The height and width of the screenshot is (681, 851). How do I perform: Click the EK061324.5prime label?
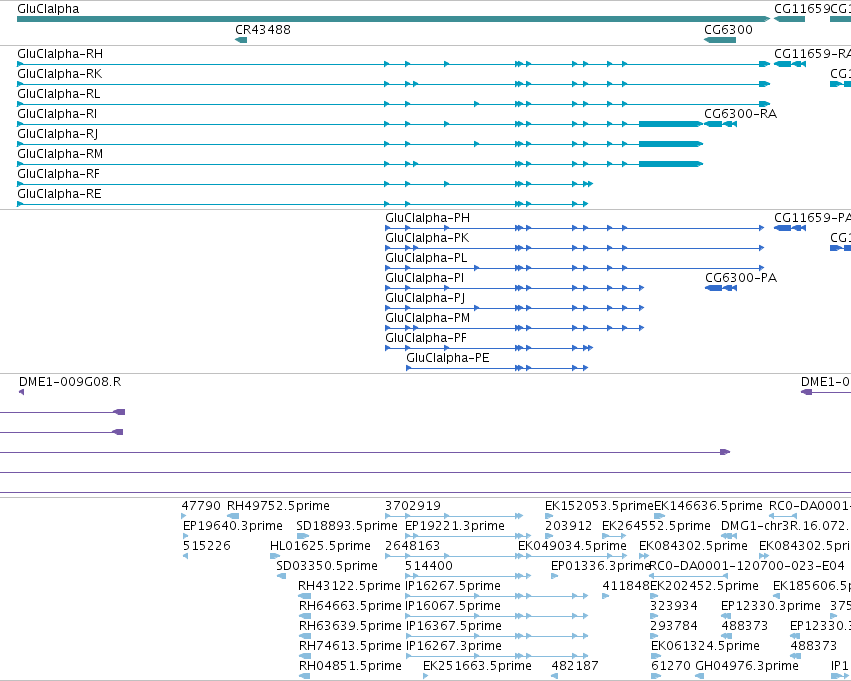(x=705, y=646)
